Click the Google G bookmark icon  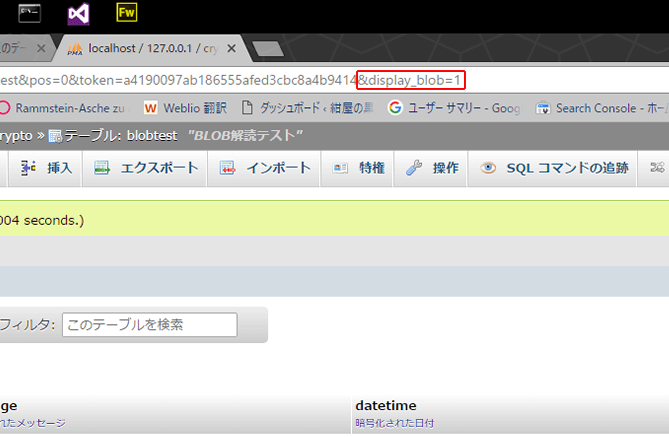(395, 108)
